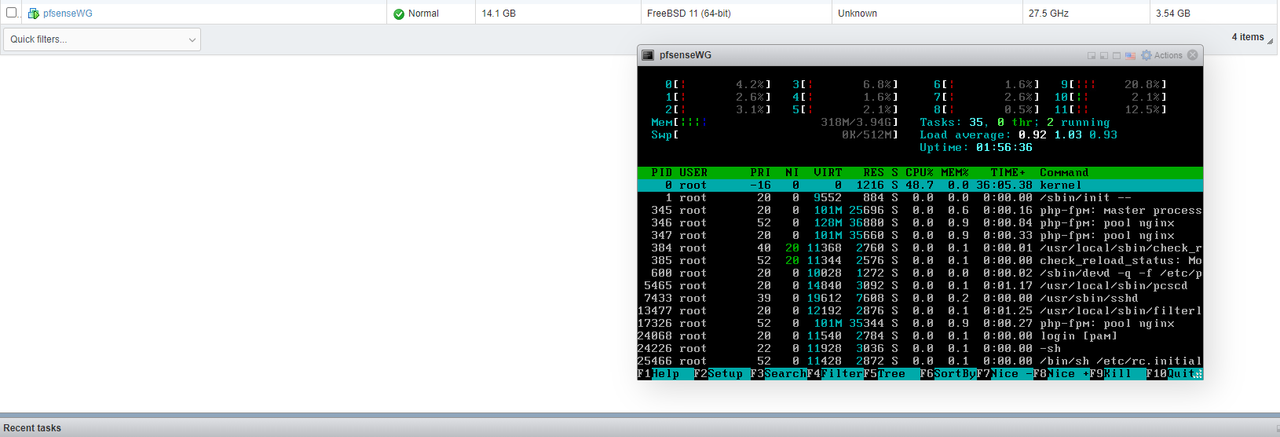Click the Swp usage meter bar in htop

pyautogui.click(x=775, y=135)
